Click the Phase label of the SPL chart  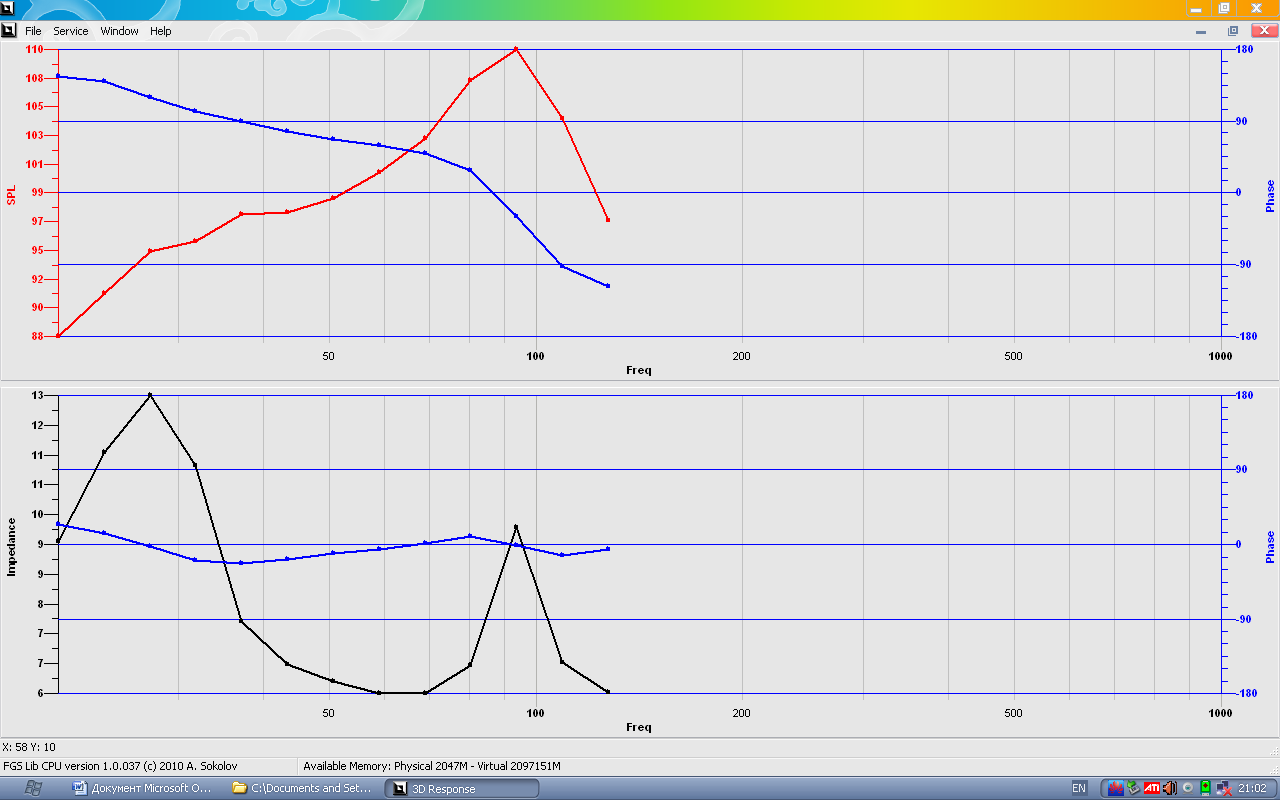click(x=1270, y=196)
